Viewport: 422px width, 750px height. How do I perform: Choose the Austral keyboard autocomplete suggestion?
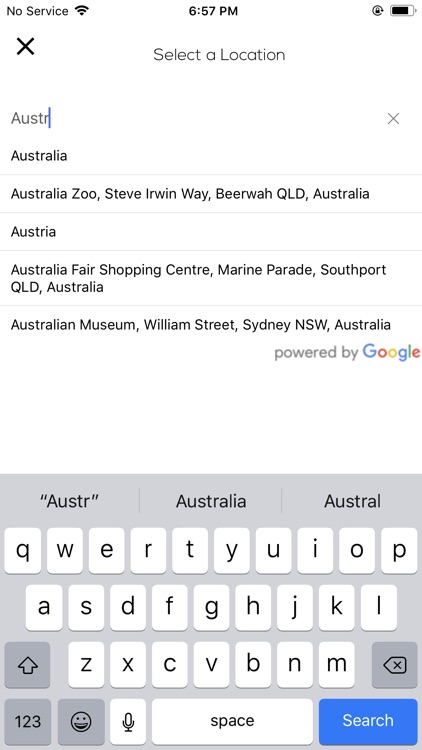tap(352, 501)
